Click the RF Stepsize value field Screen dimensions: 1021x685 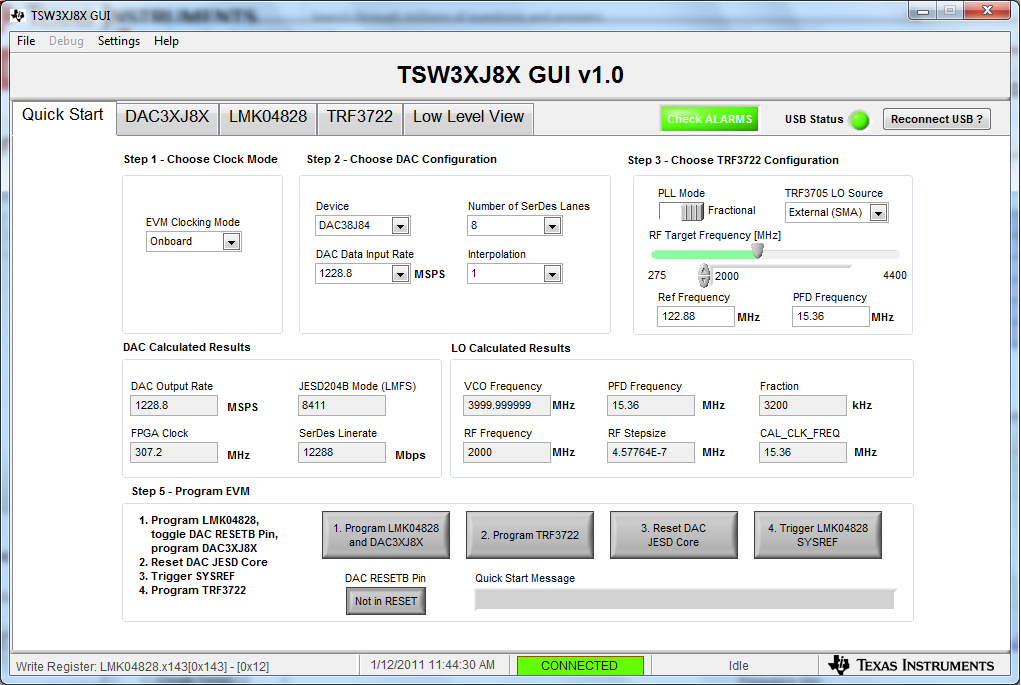(x=651, y=453)
